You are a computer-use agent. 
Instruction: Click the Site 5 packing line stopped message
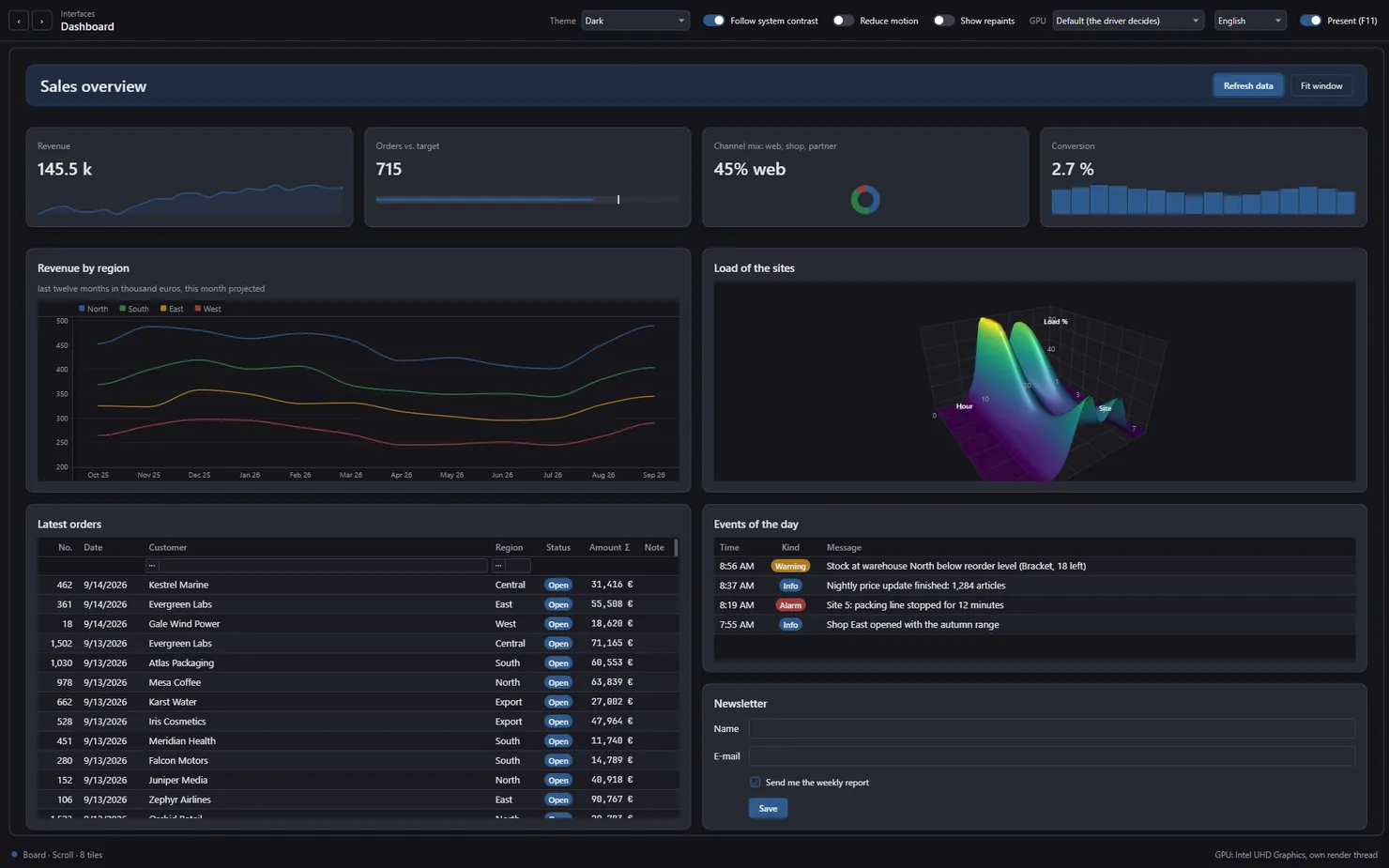click(914, 605)
